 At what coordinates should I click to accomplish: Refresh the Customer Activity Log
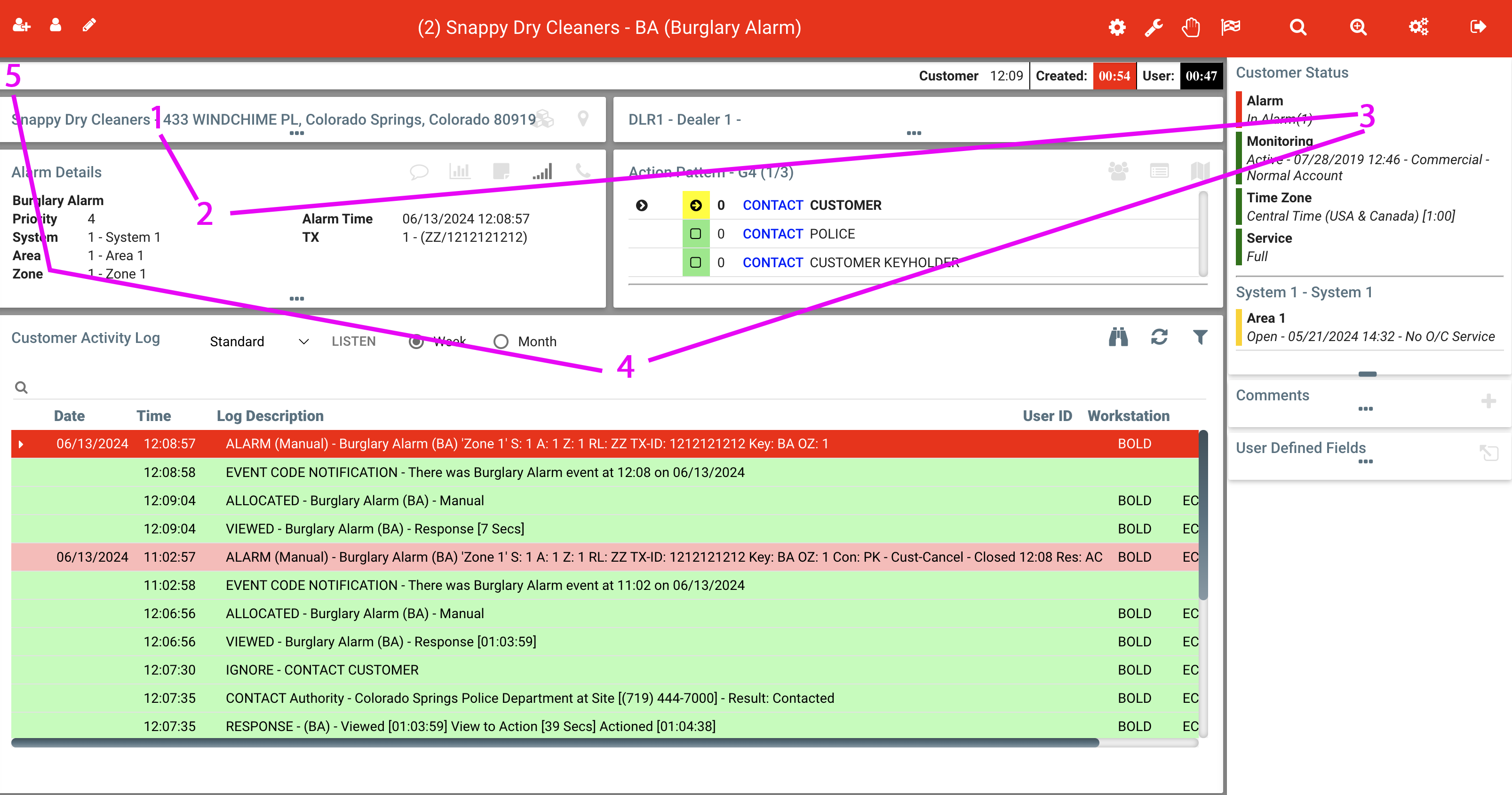point(1159,337)
